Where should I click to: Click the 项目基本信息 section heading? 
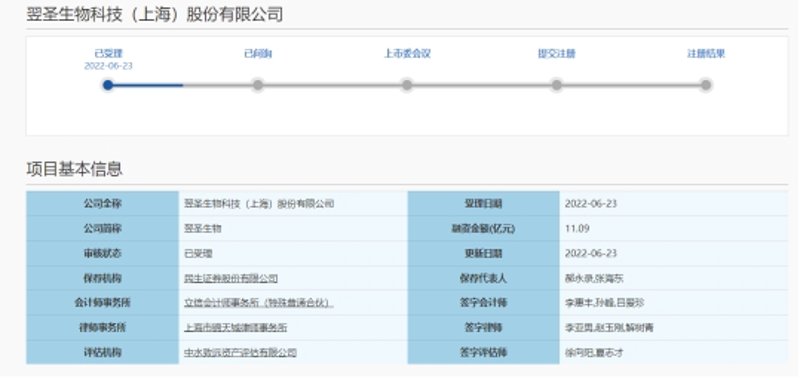click(74, 169)
